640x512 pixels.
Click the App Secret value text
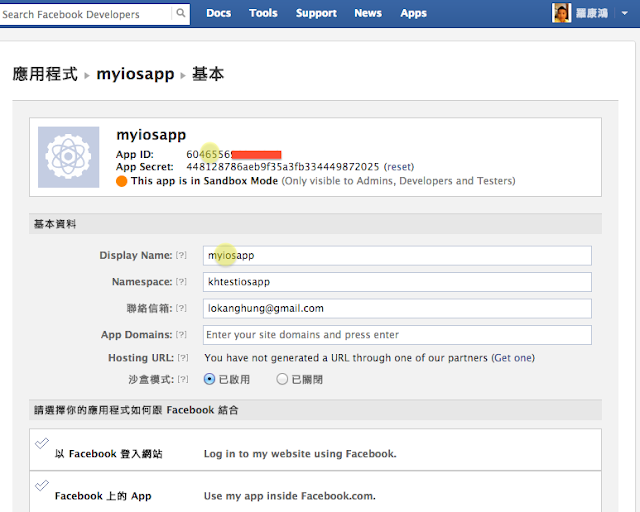point(283,167)
